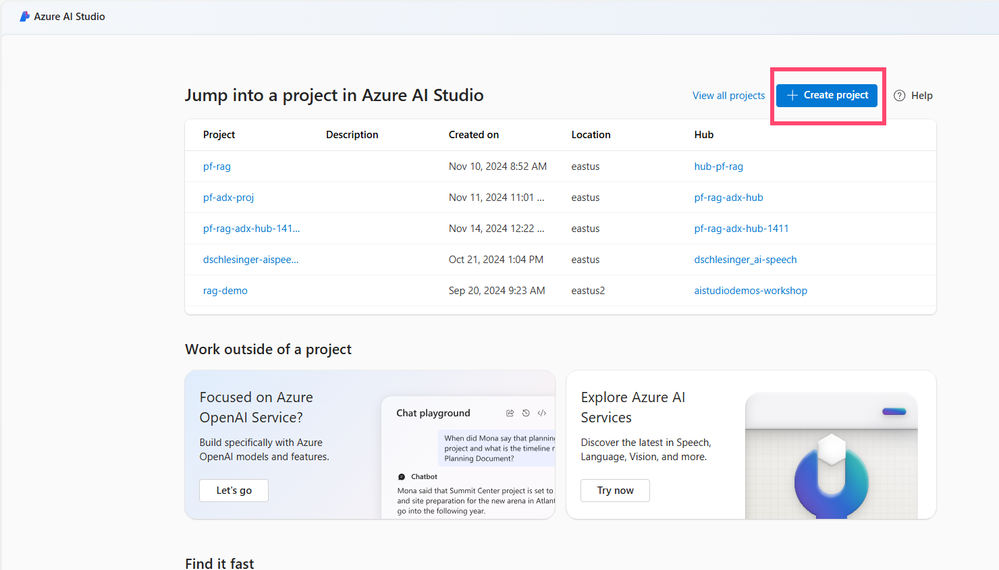Screen dimensions: 999x570
Task: Click the Oct 21, 2024 1:04 PM cell
Action: (x=496, y=260)
